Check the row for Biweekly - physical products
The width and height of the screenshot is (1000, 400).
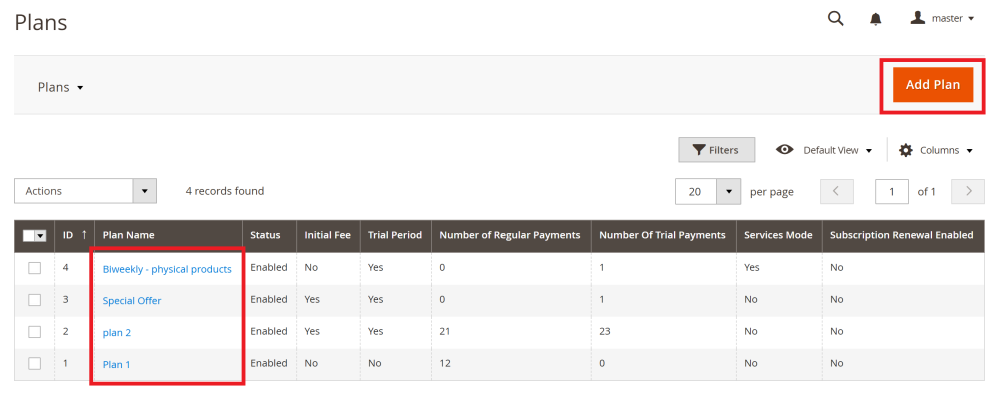pos(34,268)
